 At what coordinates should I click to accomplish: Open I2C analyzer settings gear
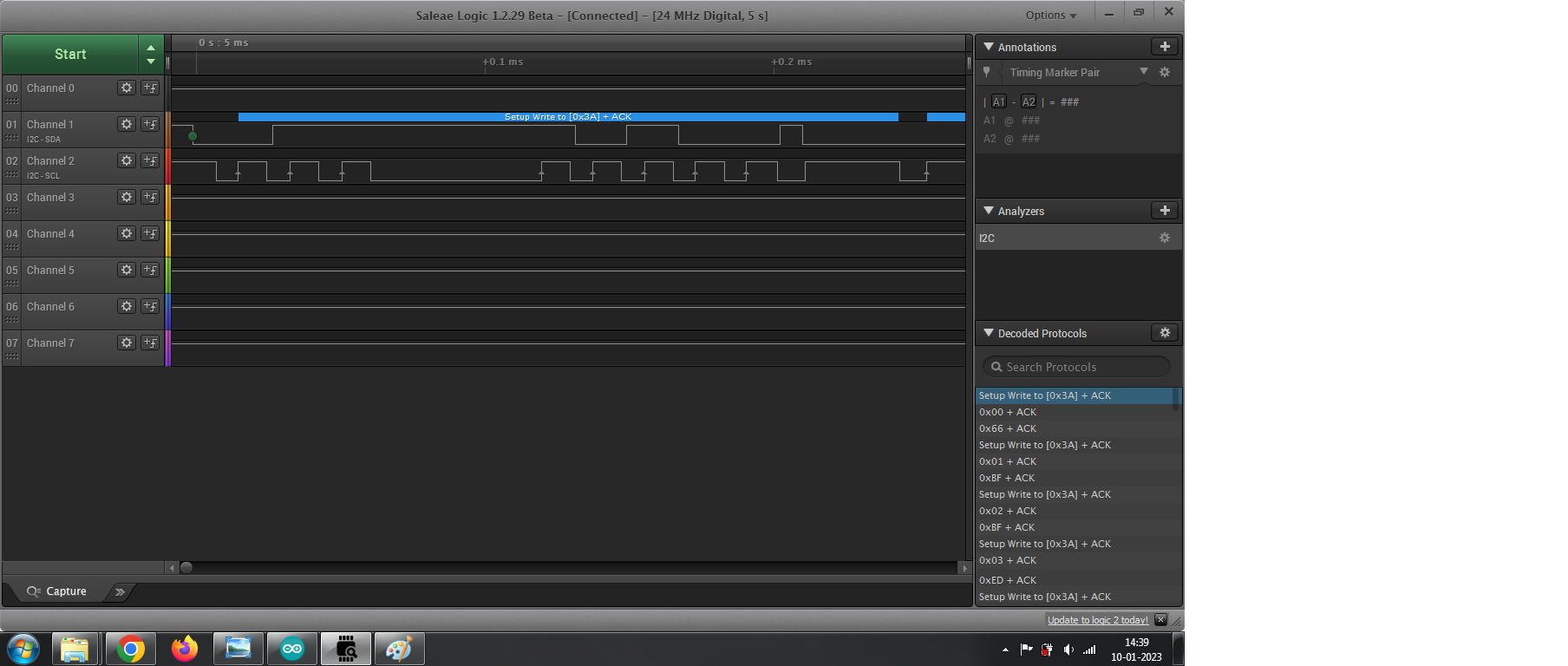tap(1165, 238)
